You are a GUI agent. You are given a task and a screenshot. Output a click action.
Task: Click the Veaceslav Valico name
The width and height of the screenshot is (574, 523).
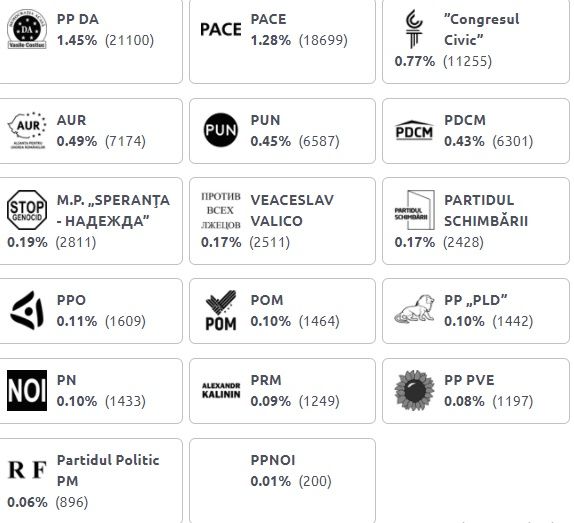coord(292,210)
